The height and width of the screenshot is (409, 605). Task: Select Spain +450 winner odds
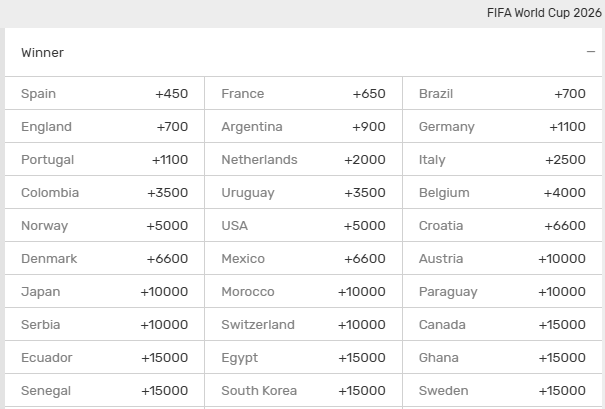pyautogui.click(x=104, y=94)
